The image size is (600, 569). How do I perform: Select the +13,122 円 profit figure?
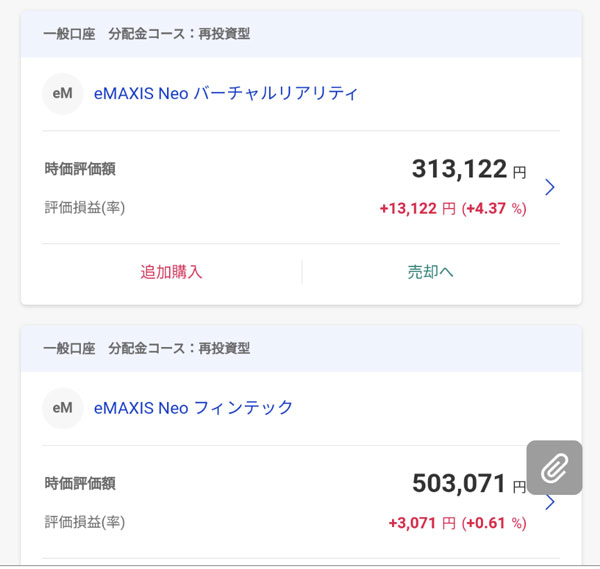pos(417,209)
